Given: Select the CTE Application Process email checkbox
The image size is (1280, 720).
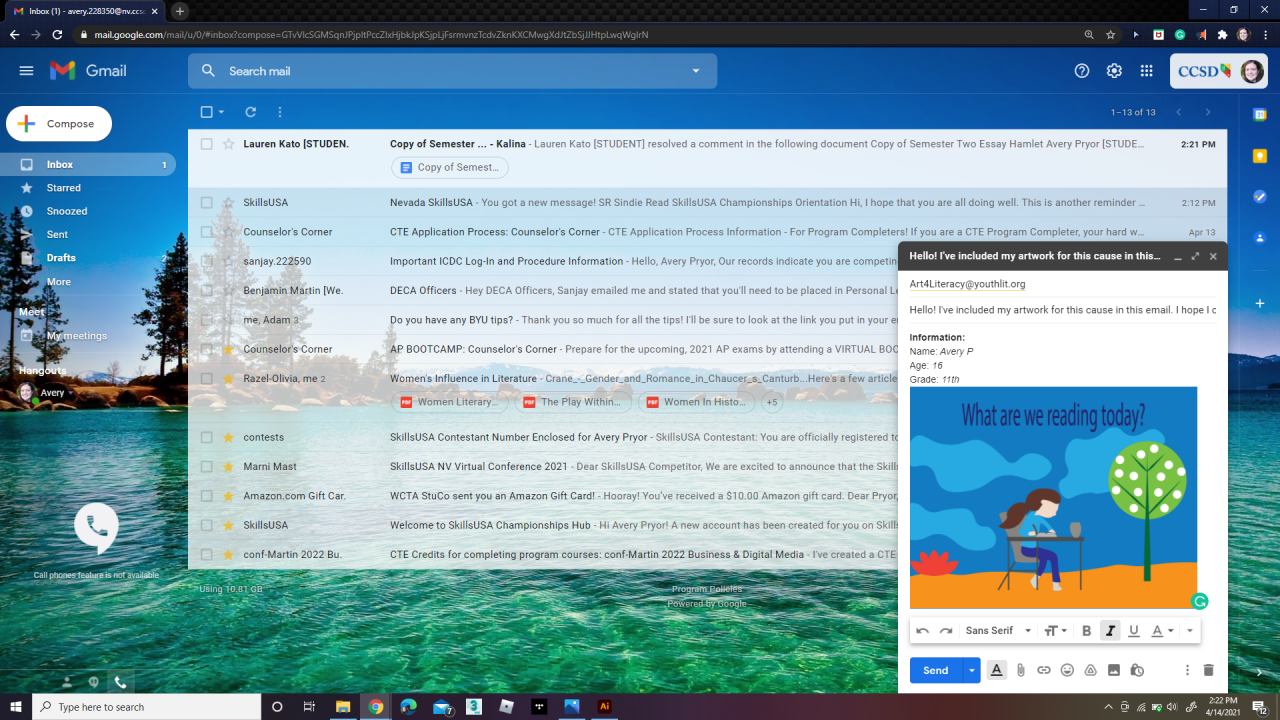Looking at the screenshot, I should coord(206,232).
